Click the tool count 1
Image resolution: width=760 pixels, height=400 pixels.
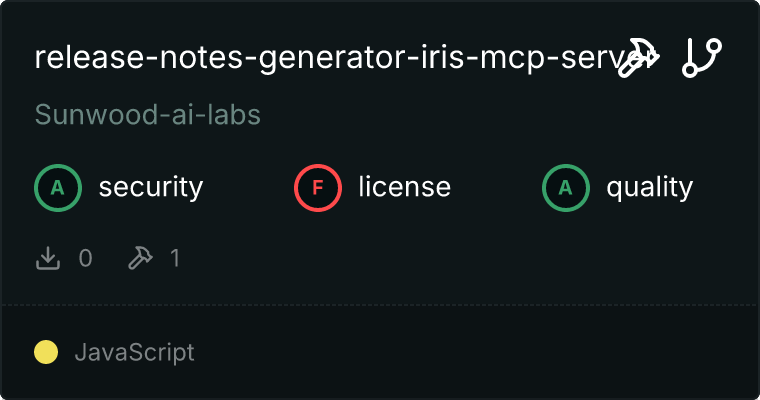coord(175,258)
